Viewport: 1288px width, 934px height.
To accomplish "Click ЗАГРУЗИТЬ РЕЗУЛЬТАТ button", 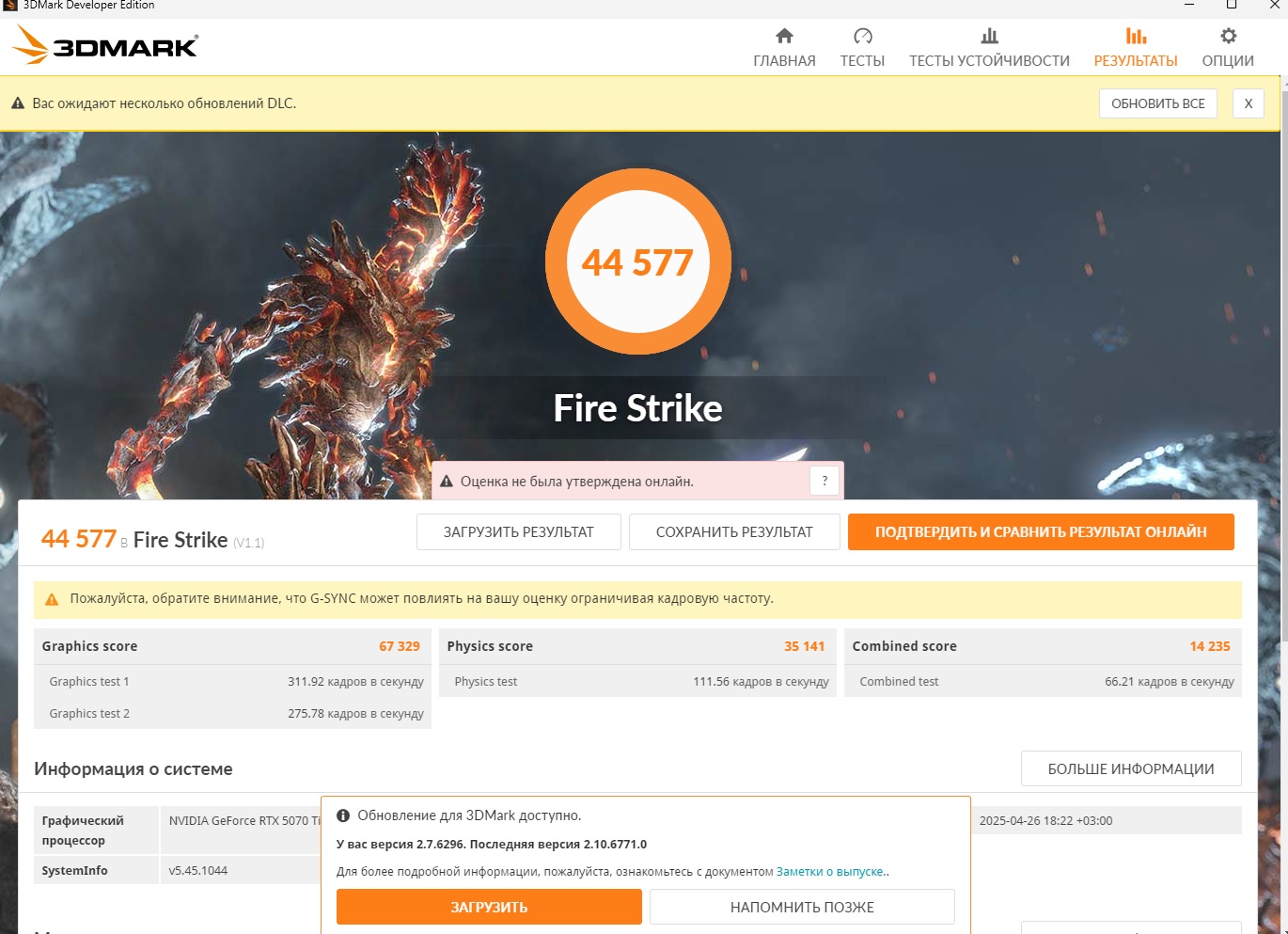I will [519, 531].
